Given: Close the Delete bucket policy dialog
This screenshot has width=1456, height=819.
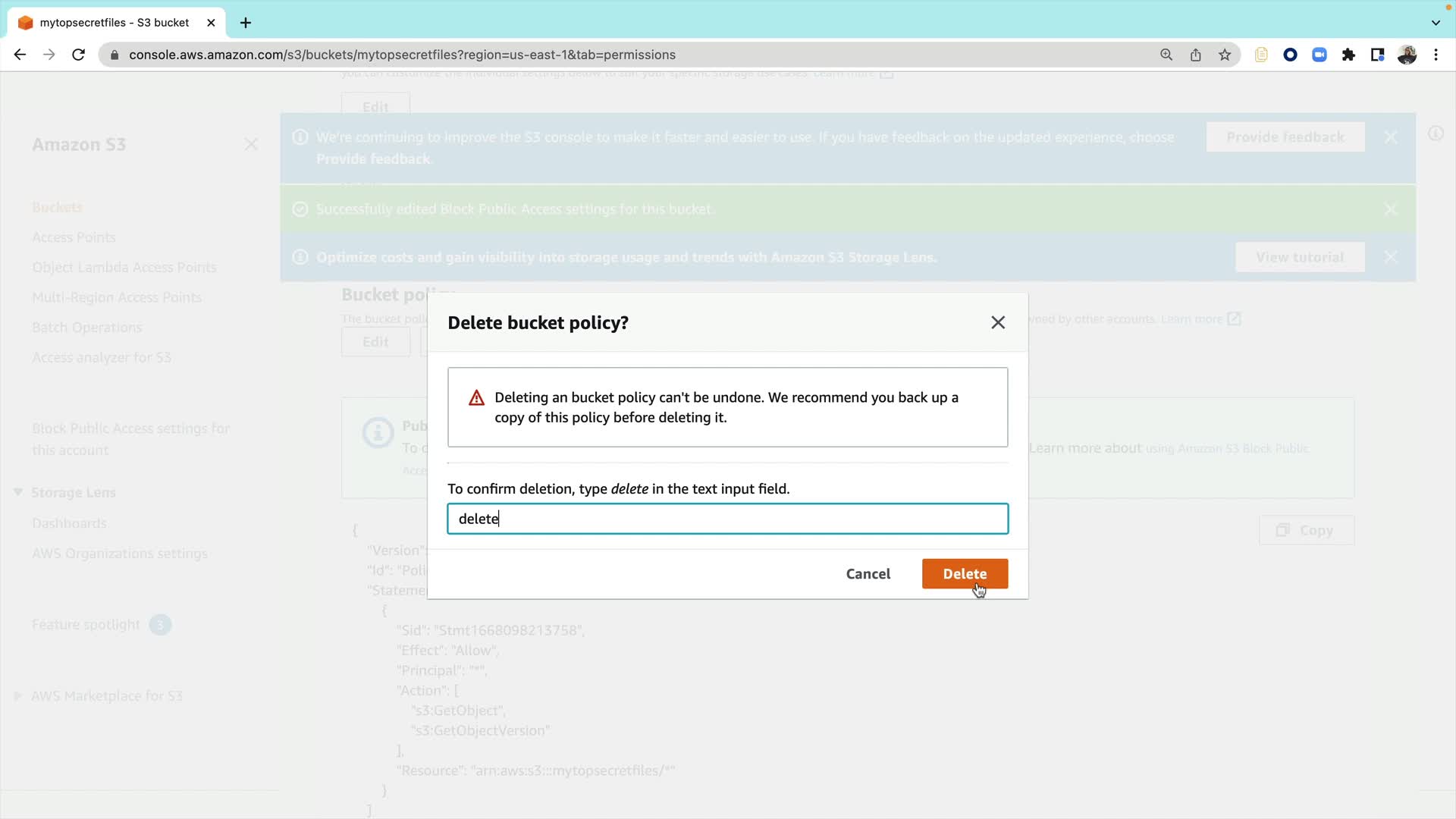Looking at the screenshot, I should [x=998, y=322].
